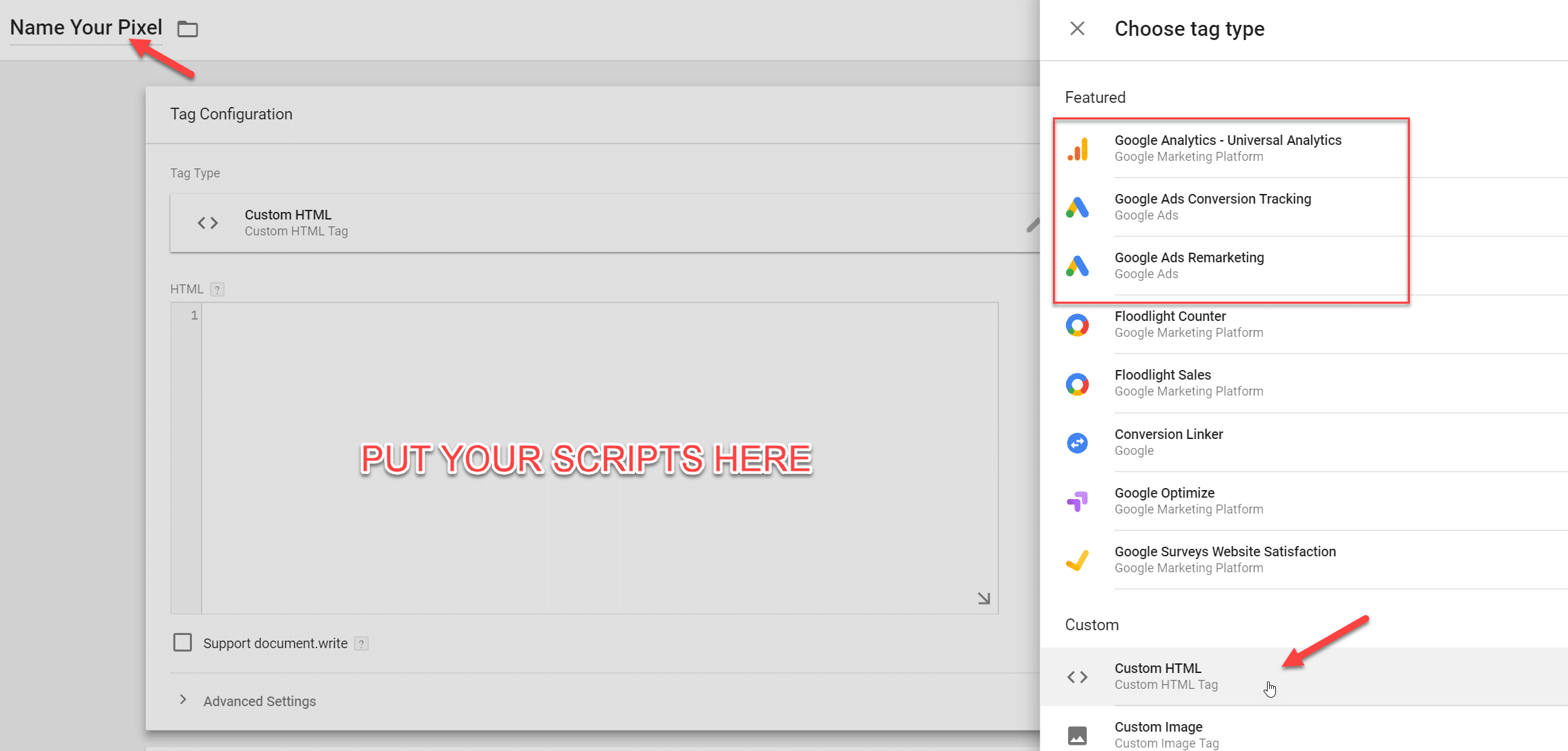Click the Tag Configuration heading
This screenshot has height=751, width=1568.
click(231, 114)
